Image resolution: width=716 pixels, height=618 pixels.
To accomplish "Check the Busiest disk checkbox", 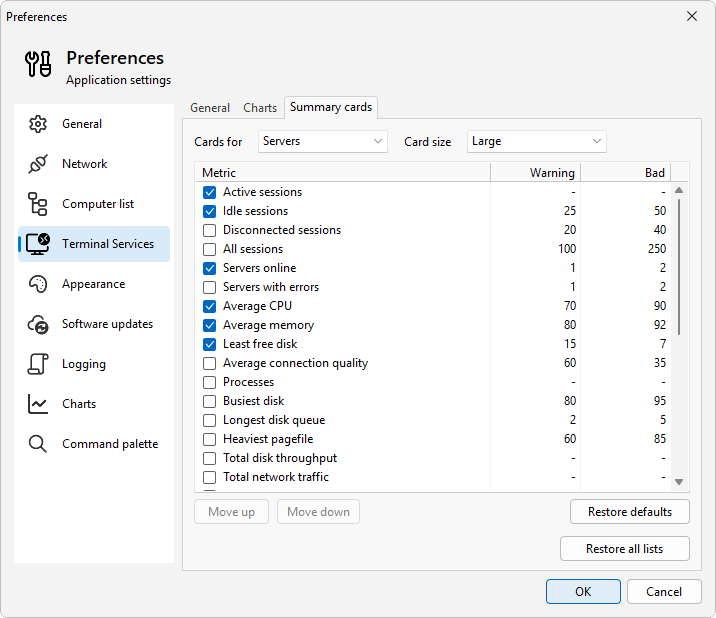I will [210, 401].
